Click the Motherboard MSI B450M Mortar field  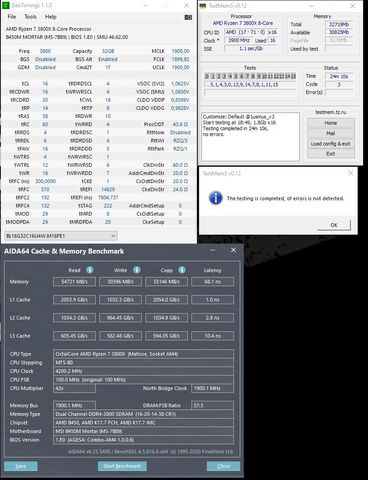pos(143,431)
